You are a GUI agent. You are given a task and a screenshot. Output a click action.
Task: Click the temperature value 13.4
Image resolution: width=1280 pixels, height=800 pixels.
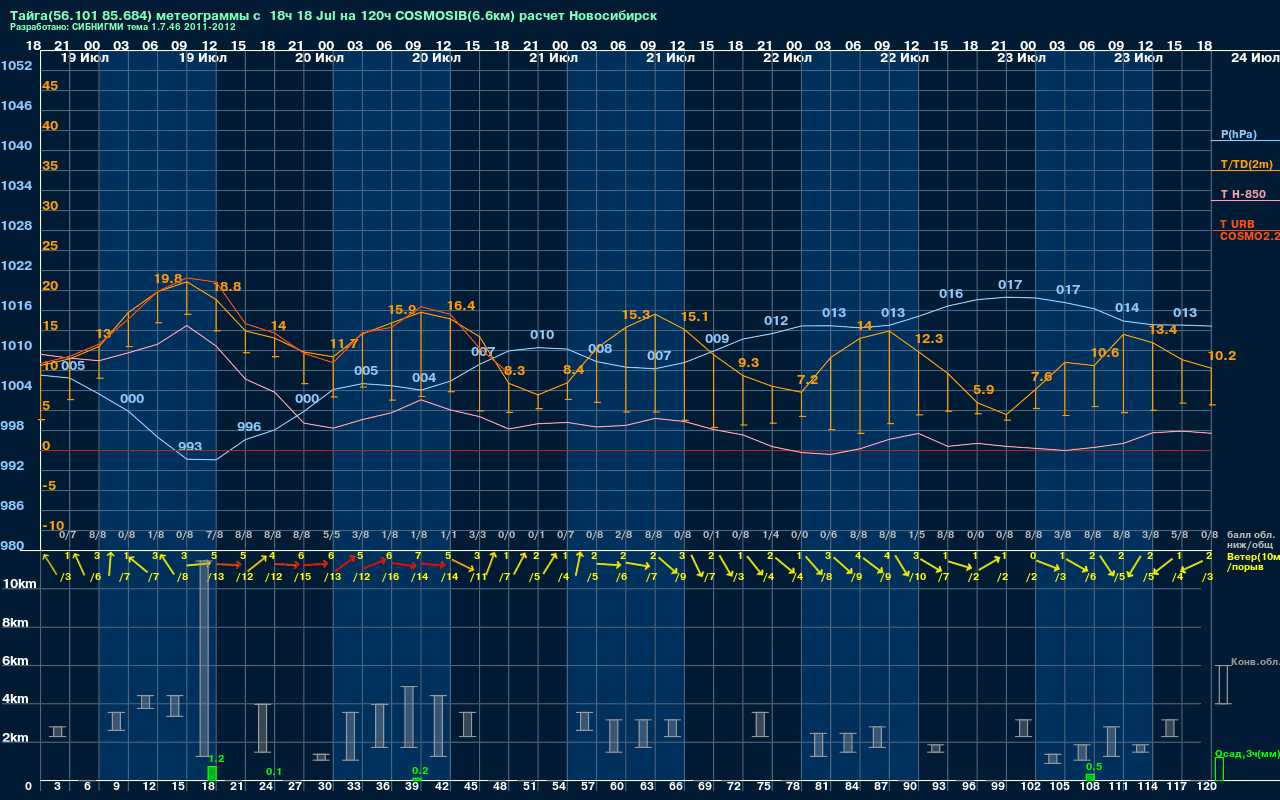tap(1163, 330)
